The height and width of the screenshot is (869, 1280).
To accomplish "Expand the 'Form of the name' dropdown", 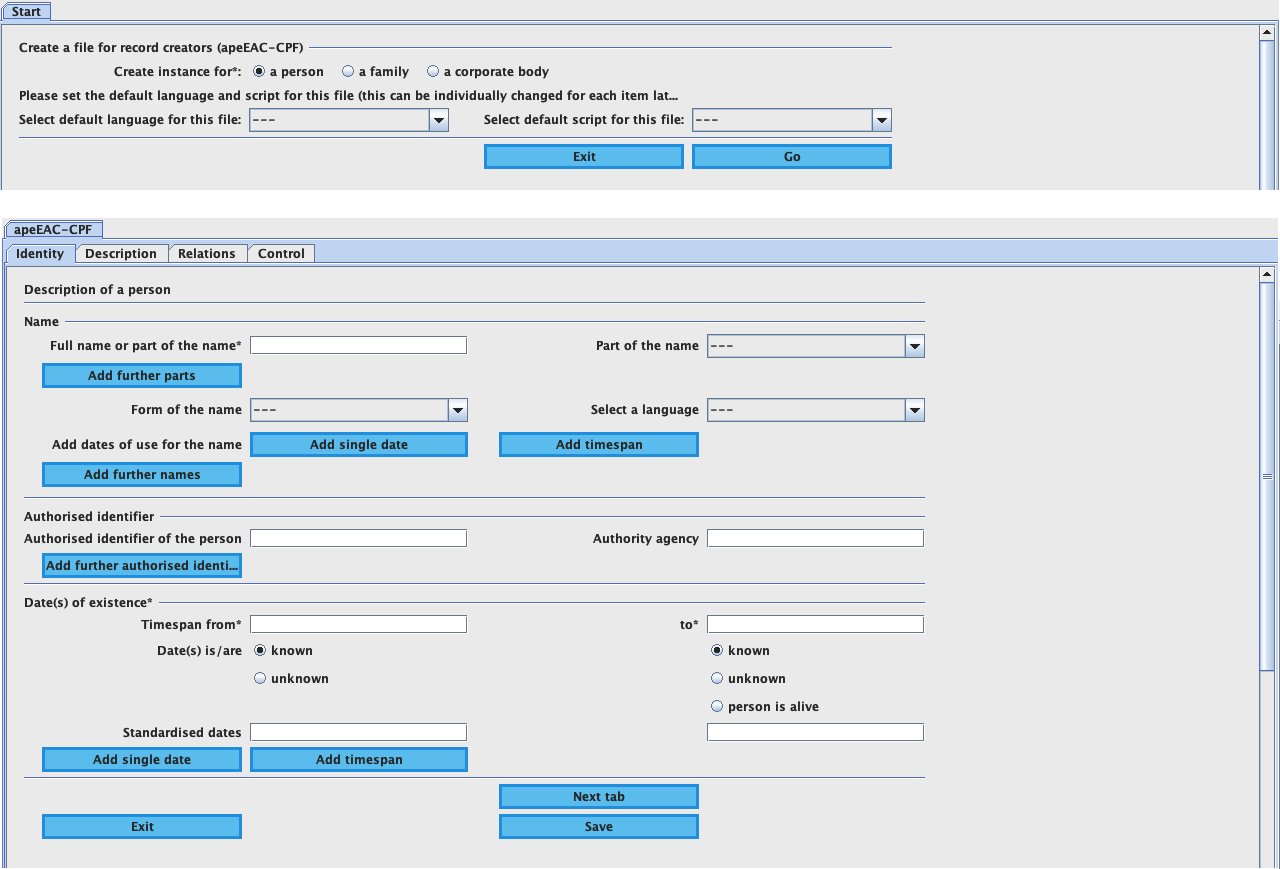I will click(457, 410).
